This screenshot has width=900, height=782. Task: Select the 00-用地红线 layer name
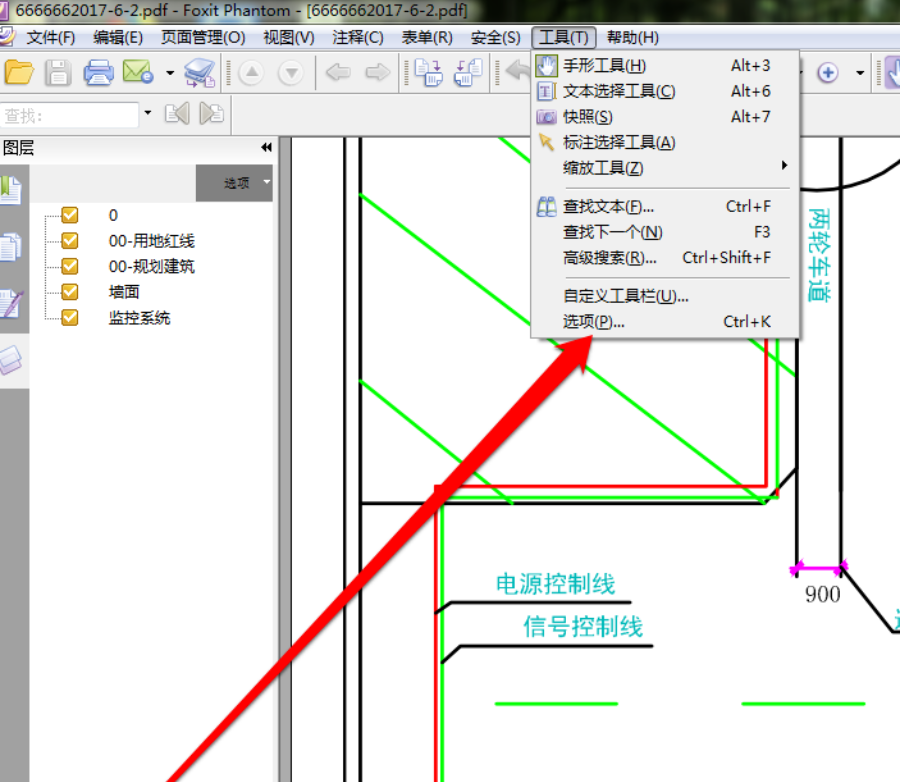pyautogui.click(x=152, y=241)
